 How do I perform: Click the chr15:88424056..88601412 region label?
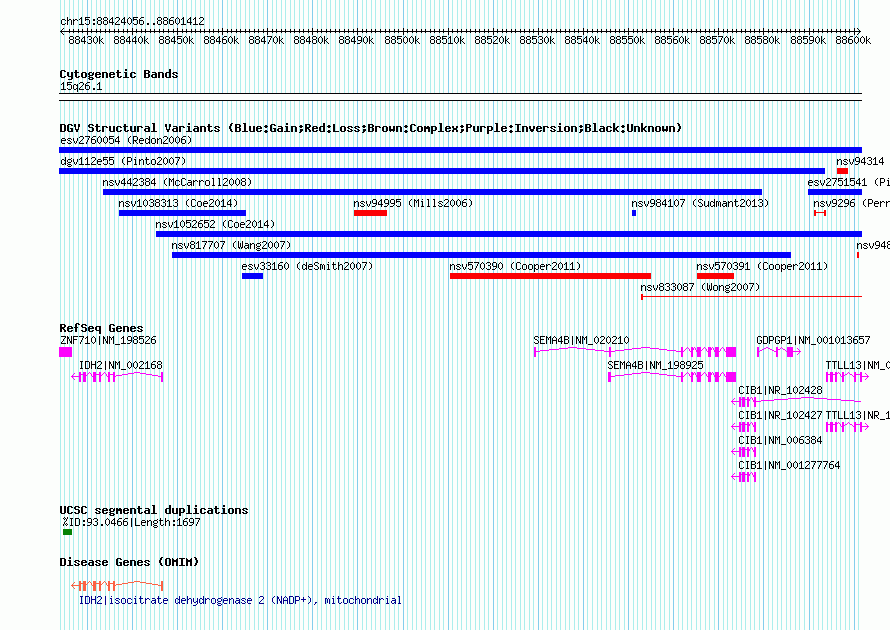[x=132, y=21]
